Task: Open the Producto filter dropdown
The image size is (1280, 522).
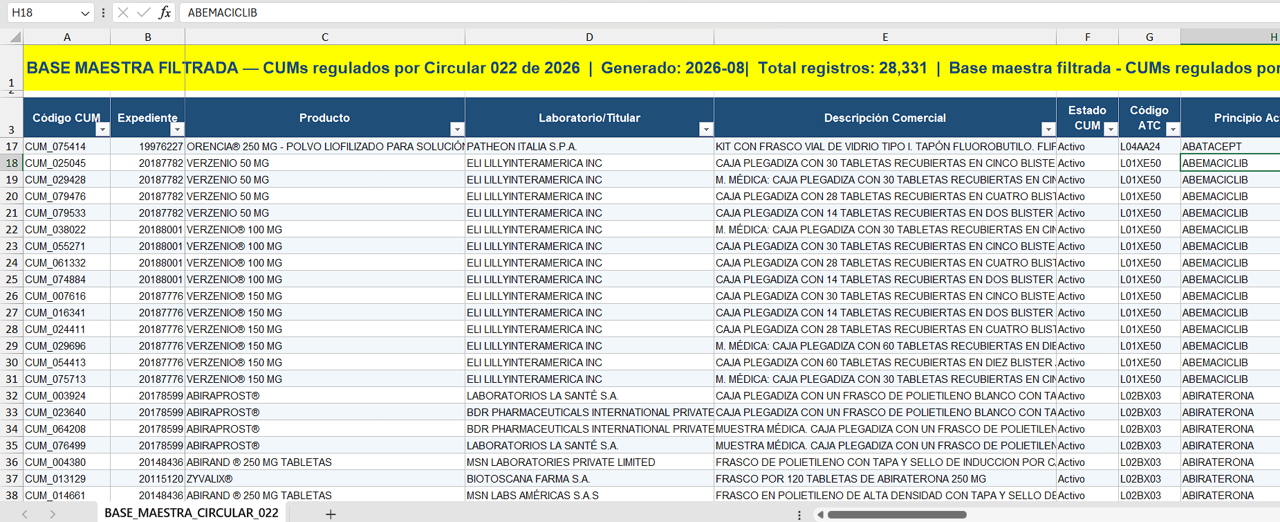Action: pos(457,129)
